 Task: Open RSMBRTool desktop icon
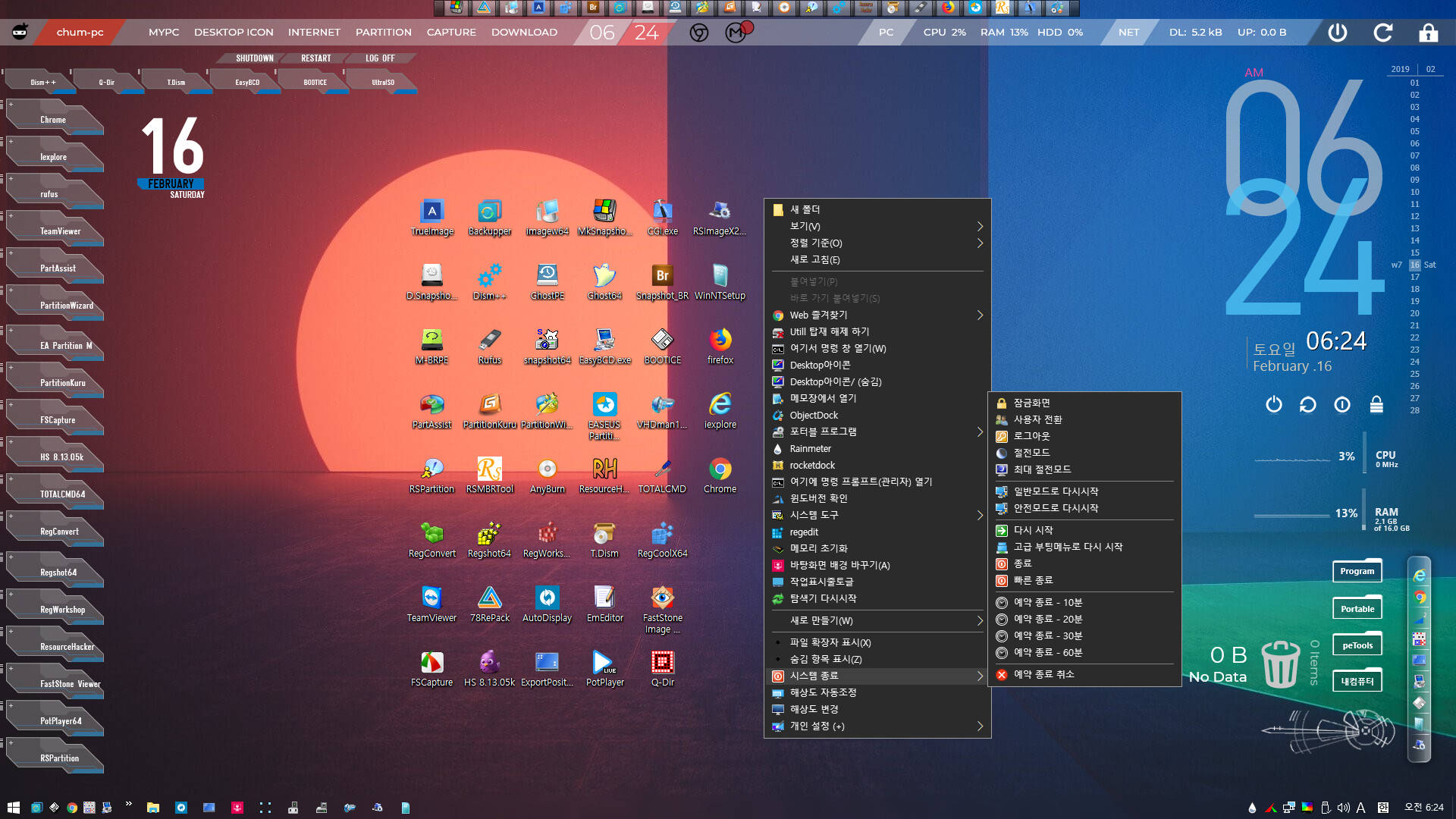tap(489, 475)
